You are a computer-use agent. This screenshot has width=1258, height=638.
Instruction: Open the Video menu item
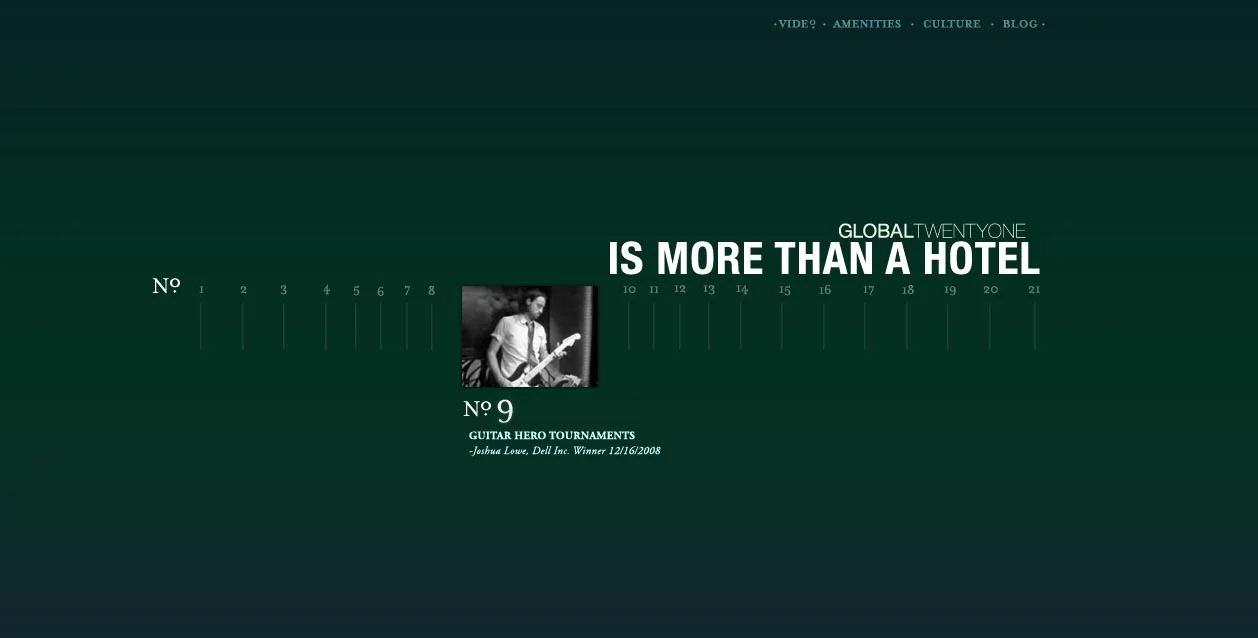pos(797,24)
